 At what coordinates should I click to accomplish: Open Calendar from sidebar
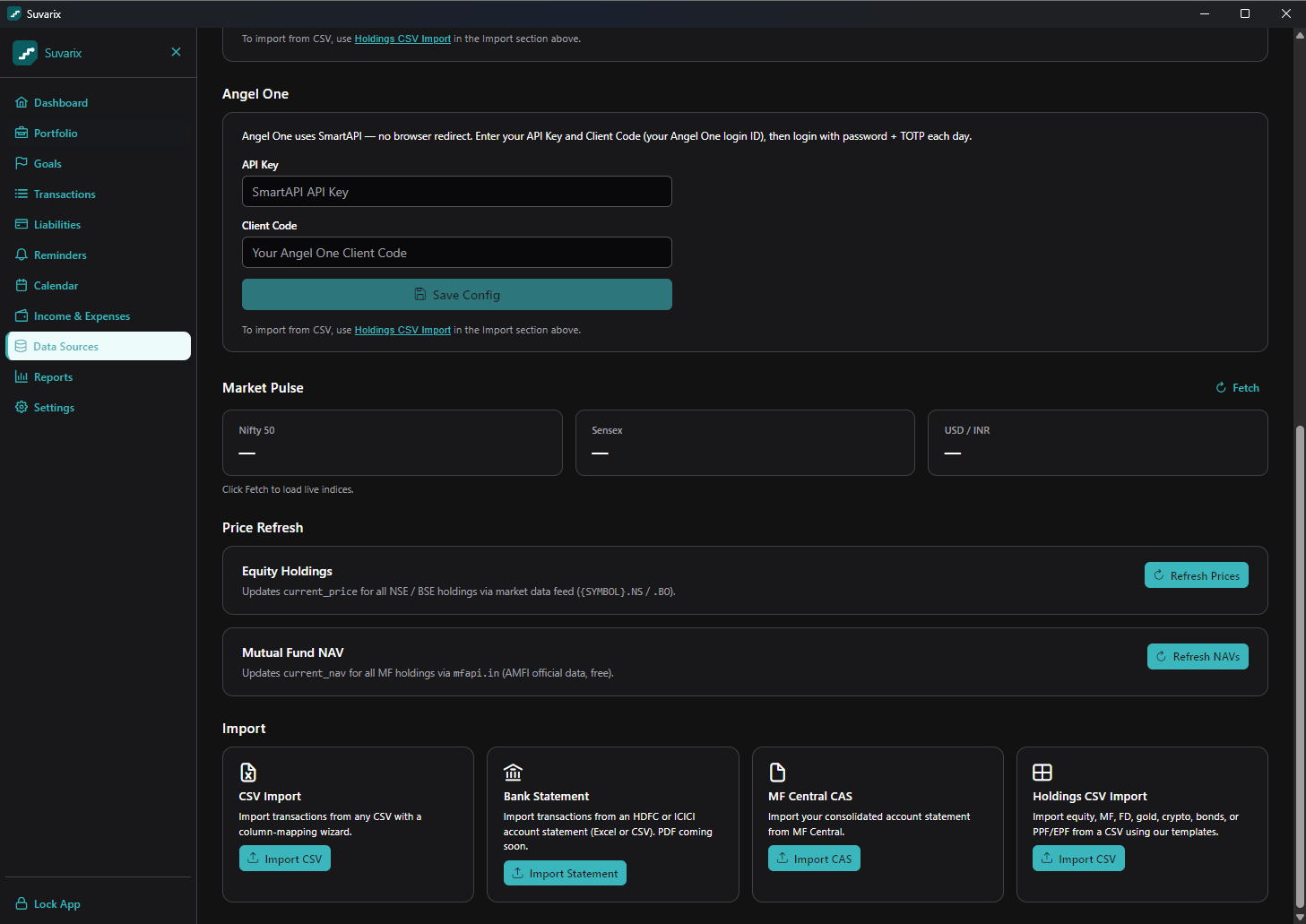(98, 285)
